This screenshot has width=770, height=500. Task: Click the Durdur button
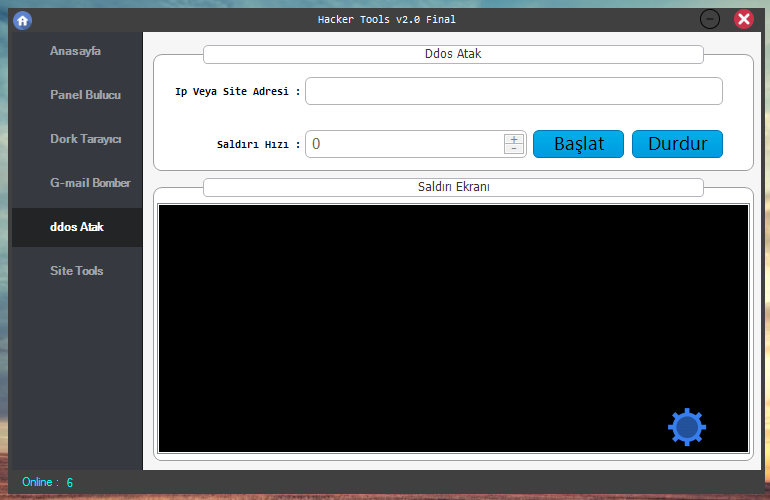[677, 144]
